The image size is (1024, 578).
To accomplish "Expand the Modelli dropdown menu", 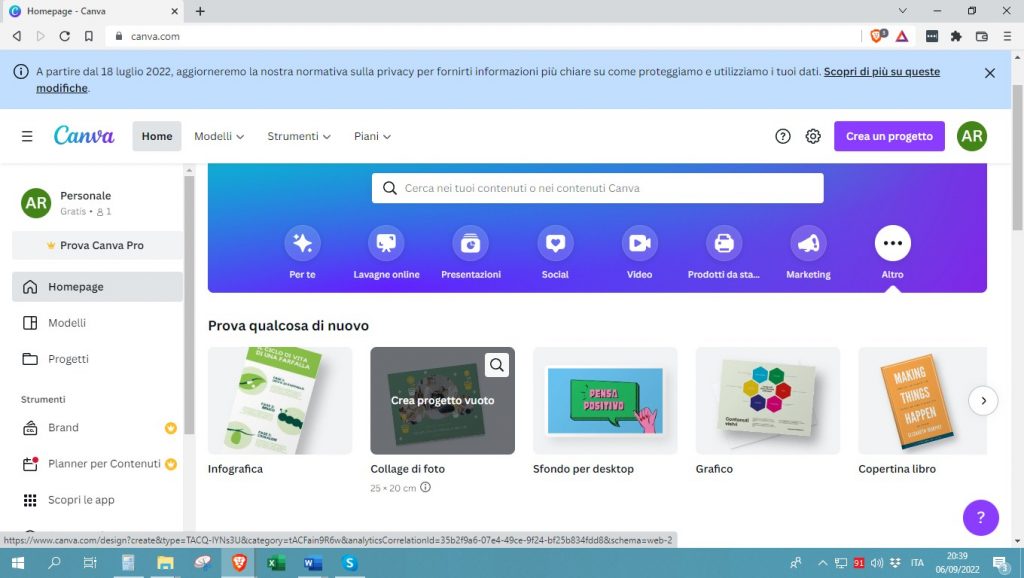I will (x=219, y=136).
